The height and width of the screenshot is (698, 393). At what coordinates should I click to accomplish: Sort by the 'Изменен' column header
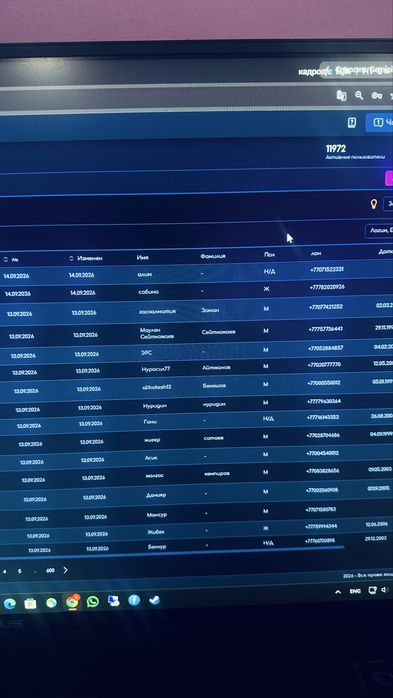point(86,258)
